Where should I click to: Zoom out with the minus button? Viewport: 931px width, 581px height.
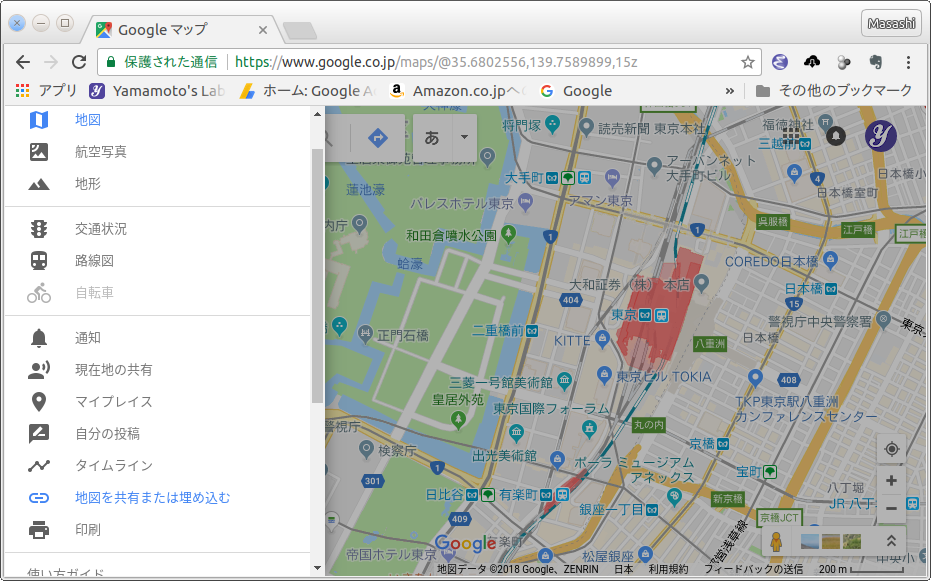click(x=891, y=509)
